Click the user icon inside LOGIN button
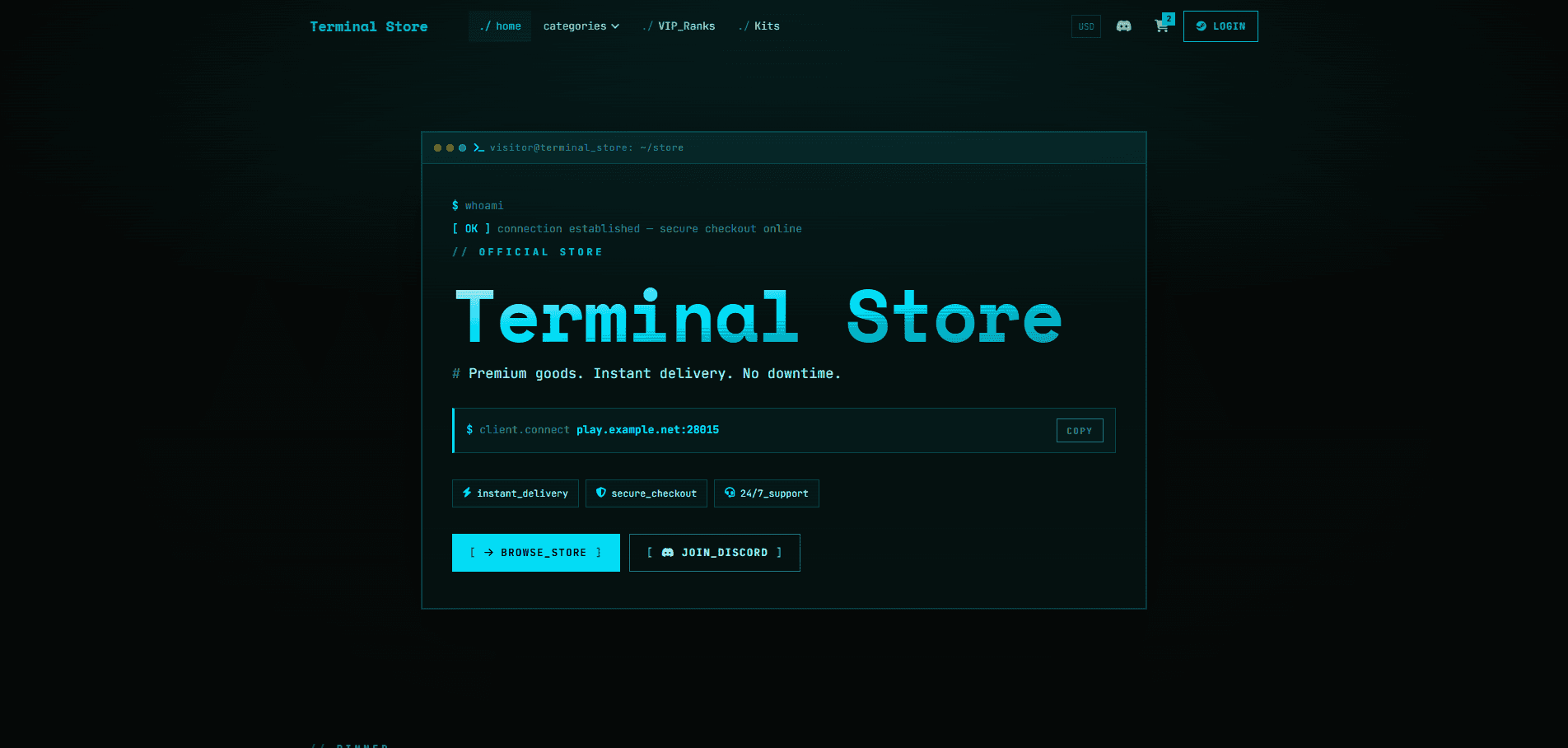The height and width of the screenshot is (748, 1568). (1201, 26)
